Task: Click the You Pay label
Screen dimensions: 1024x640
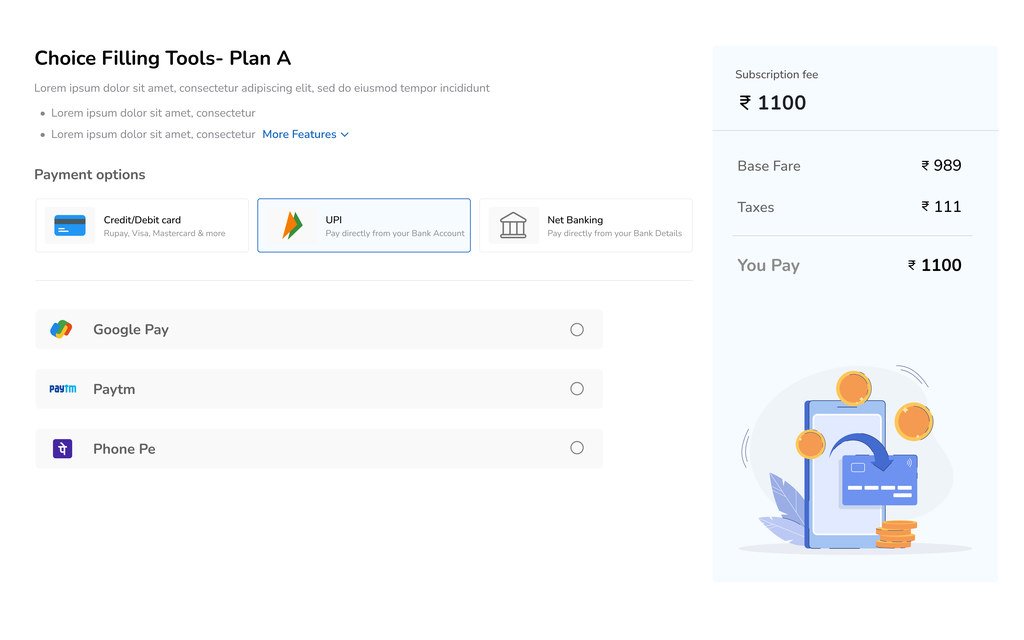Action: [768, 265]
